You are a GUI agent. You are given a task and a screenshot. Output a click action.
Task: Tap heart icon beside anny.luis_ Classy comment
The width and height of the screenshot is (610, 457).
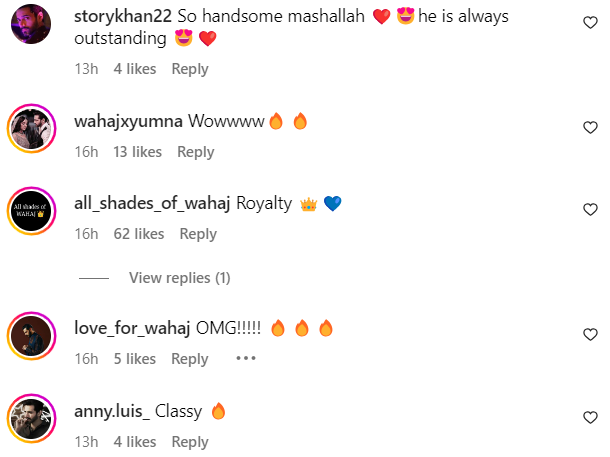click(590, 417)
